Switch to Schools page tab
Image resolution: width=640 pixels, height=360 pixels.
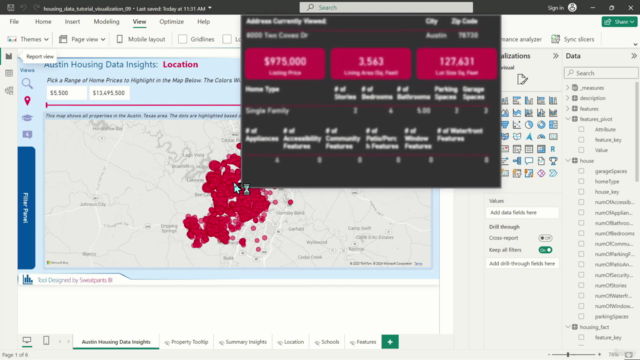point(327,342)
